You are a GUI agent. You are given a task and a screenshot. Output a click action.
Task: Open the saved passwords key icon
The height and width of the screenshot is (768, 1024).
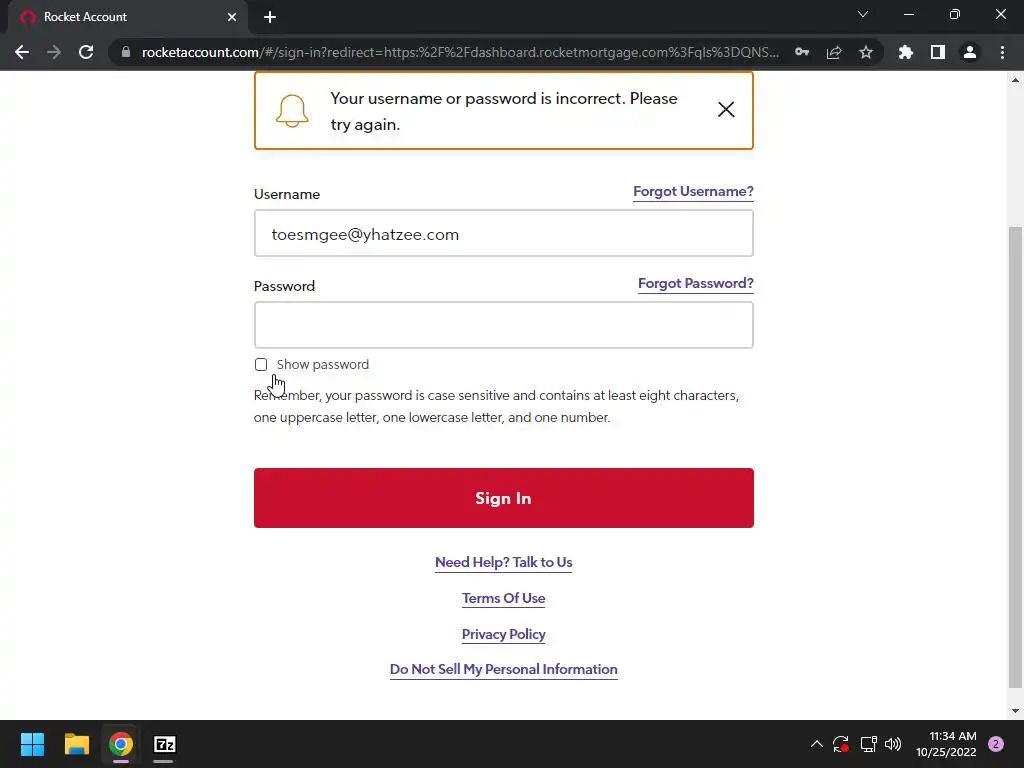tap(802, 52)
